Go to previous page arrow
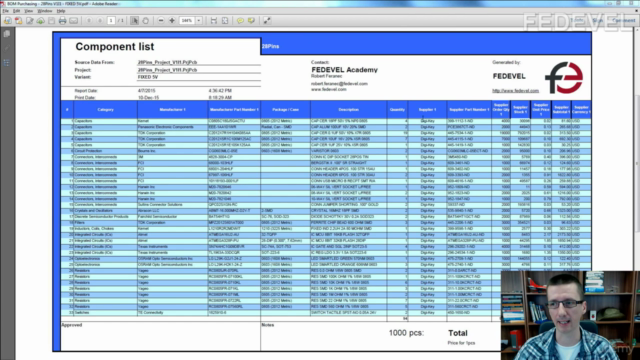Screen dimensions: 640x360 (x=89, y=20)
